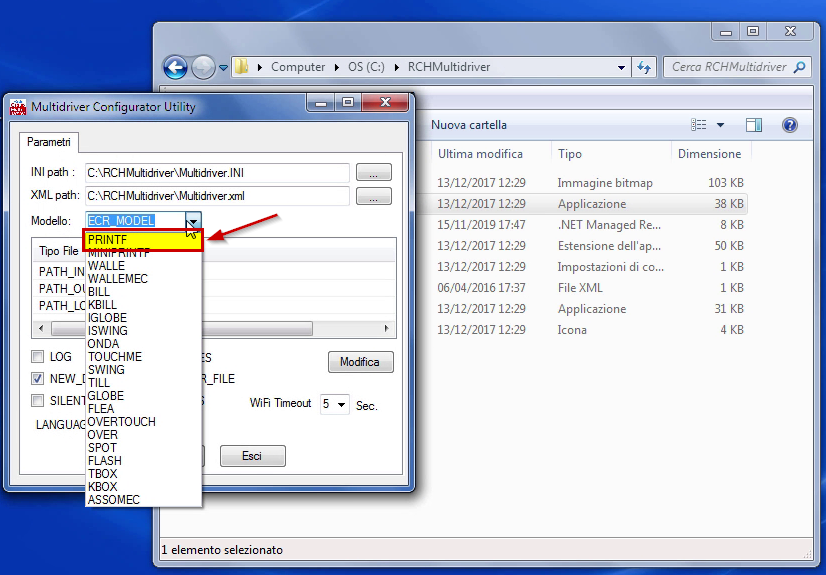
Task: Enable the SILENT checkbox
Action: [x=37, y=401]
